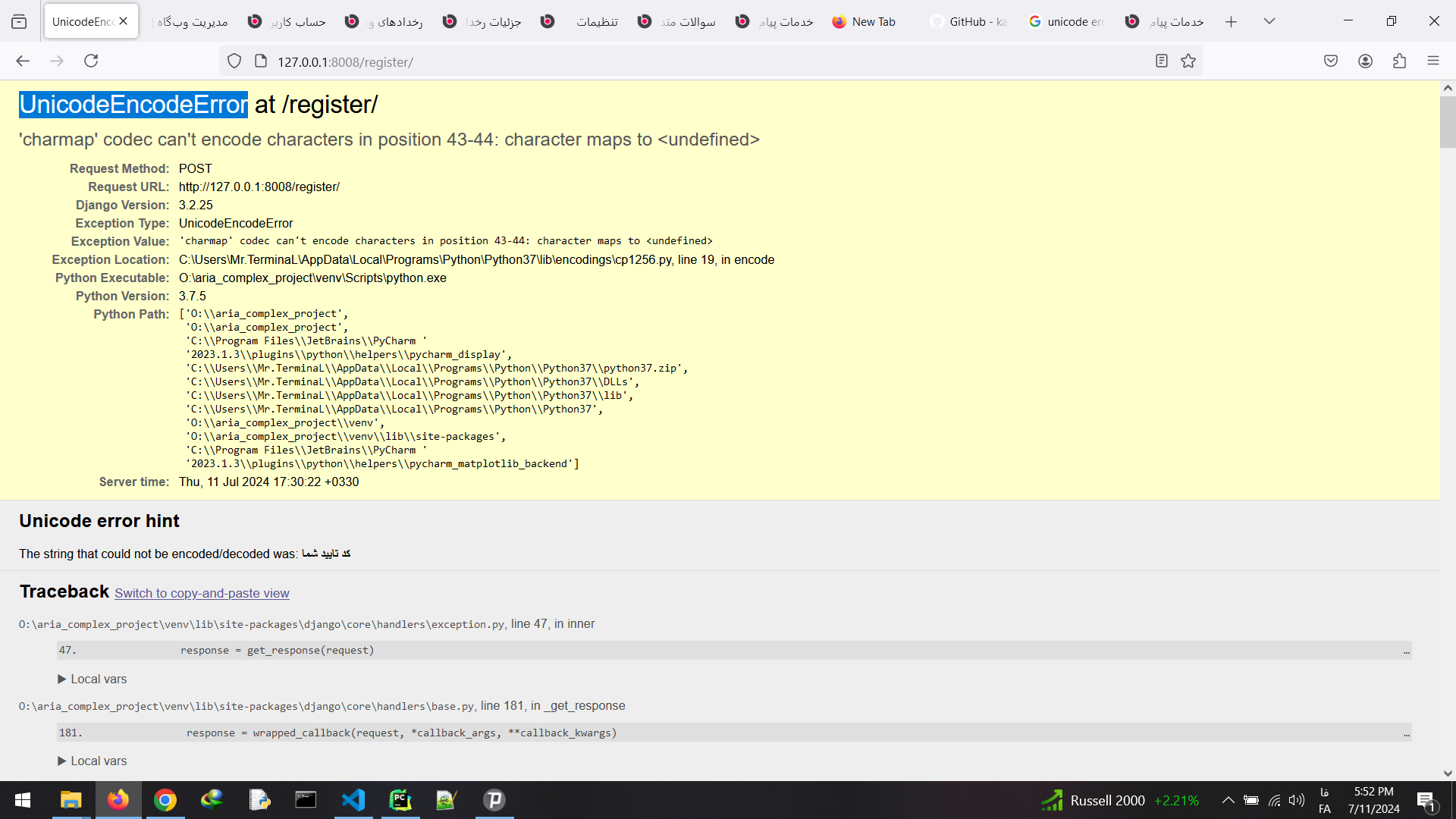The image size is (1456, 819).
Task: Bookmark this page with star icon
Action: click(1188, 61)
